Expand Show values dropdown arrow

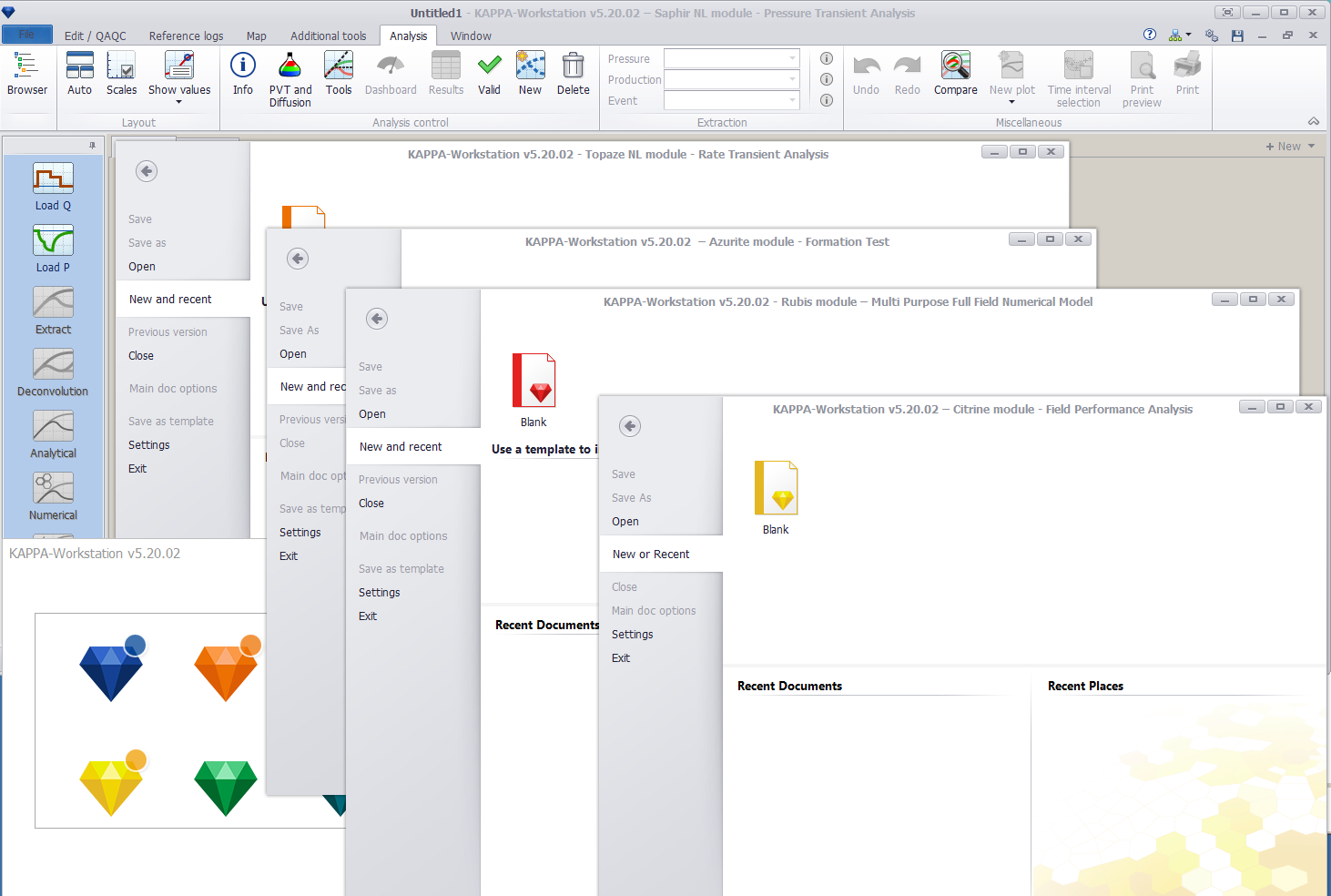[178, 102]
